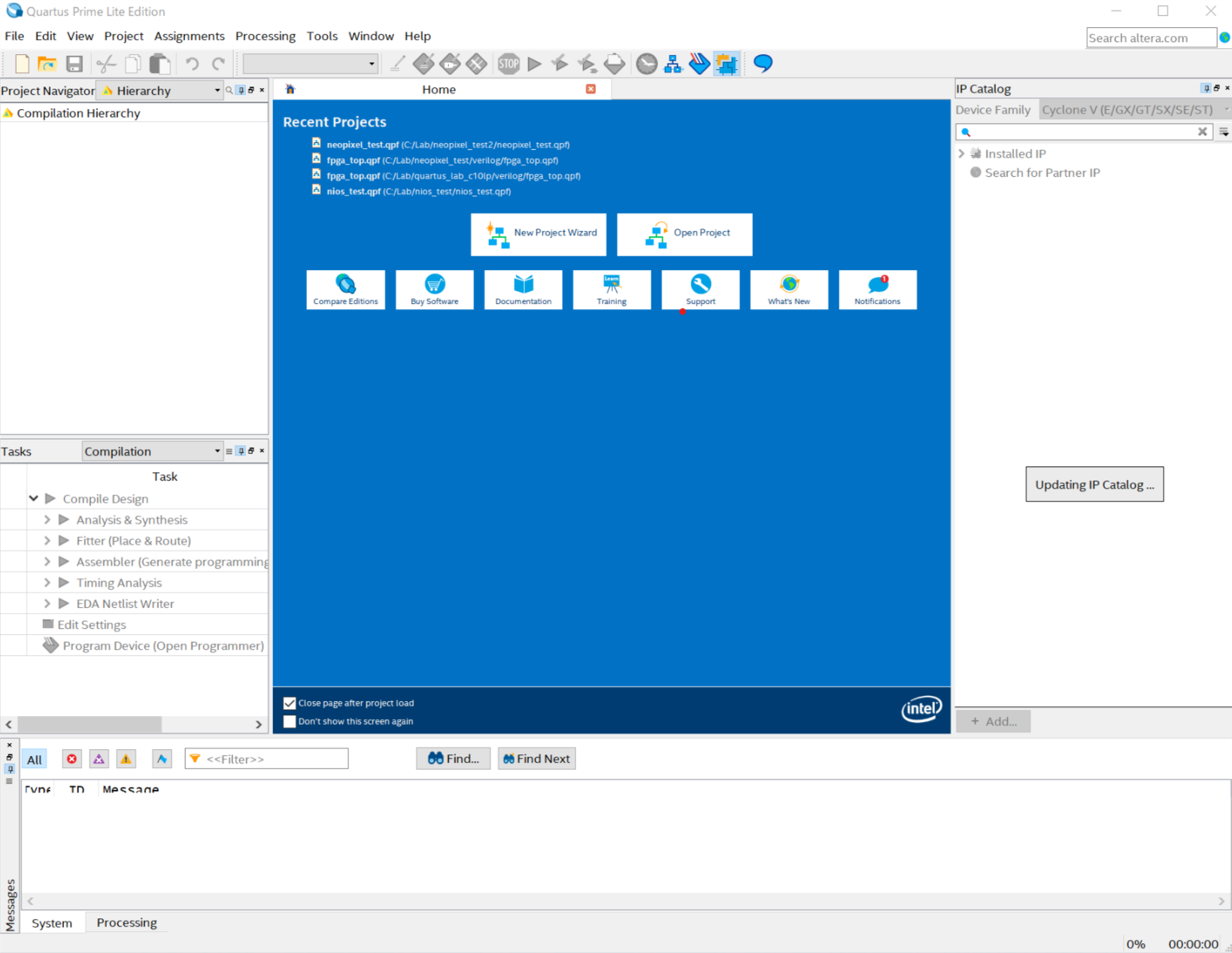Open the Assignments menu
The image size is (1232, 953).
coord(189,36)
